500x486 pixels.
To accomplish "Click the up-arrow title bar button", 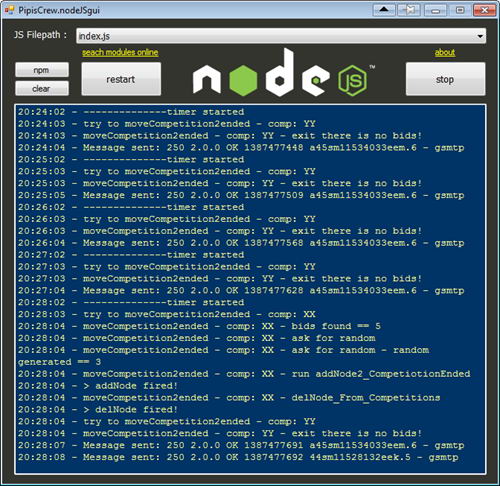I will [384, 10].
